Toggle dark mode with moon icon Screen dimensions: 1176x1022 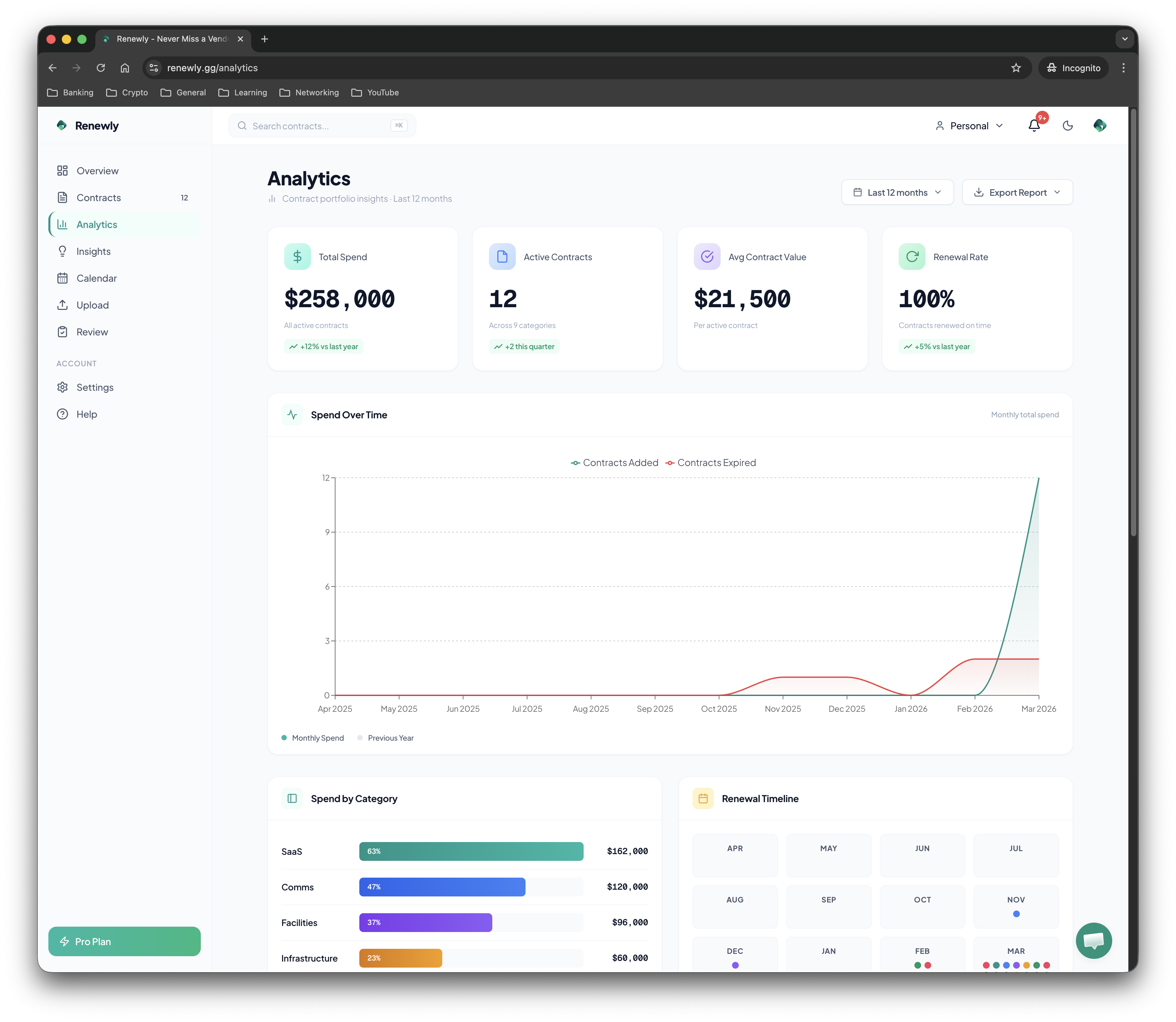[x=1068, y=126]
